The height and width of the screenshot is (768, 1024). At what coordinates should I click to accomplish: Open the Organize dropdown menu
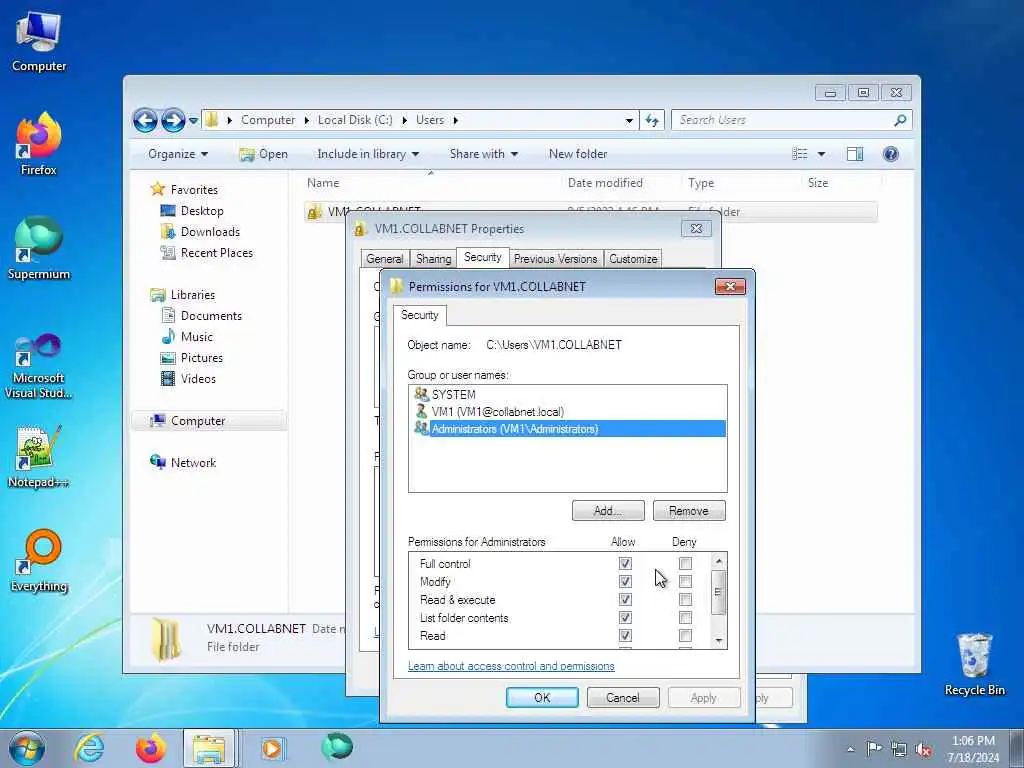coord(178,154)
